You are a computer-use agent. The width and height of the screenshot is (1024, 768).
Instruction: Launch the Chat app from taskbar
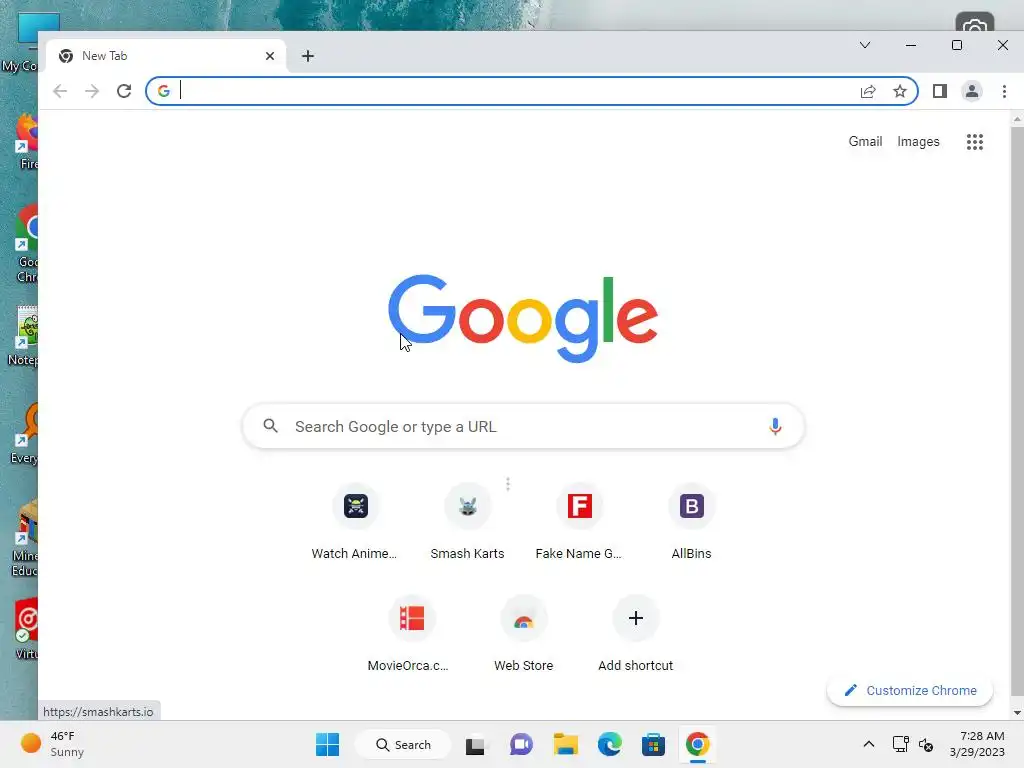(521, 744)
